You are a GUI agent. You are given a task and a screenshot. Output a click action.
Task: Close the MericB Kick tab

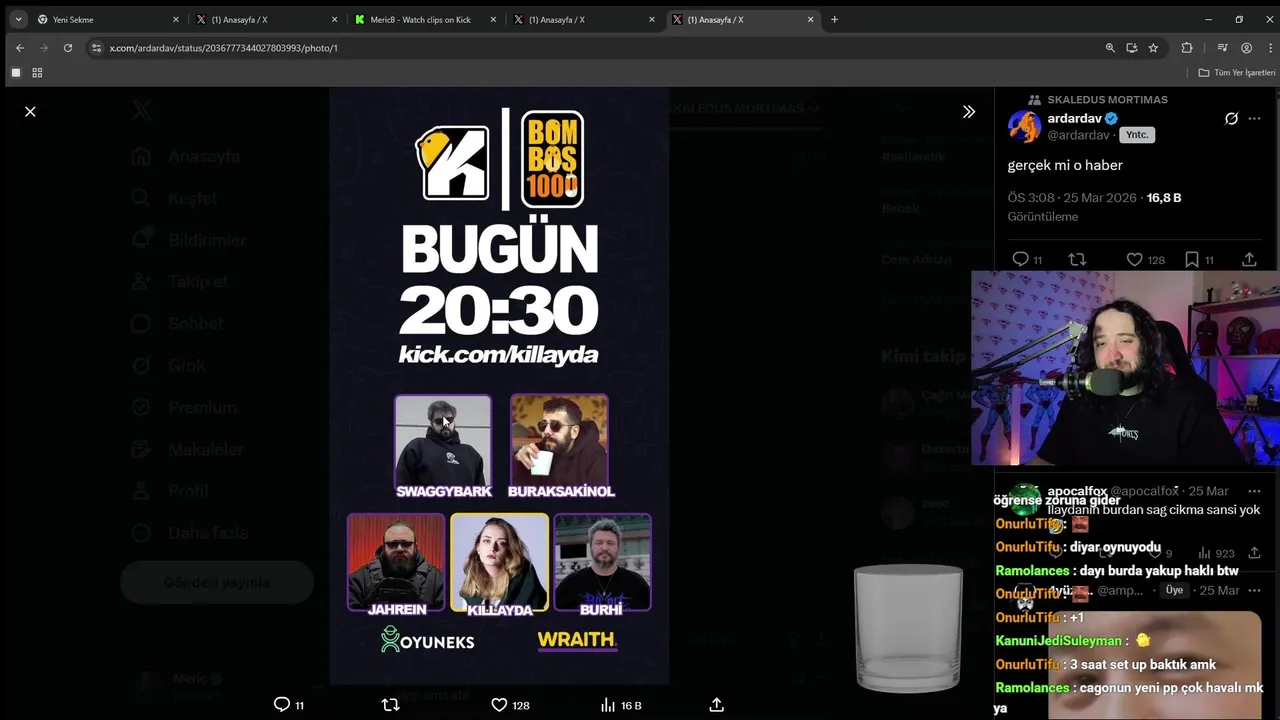click(493, 19)
